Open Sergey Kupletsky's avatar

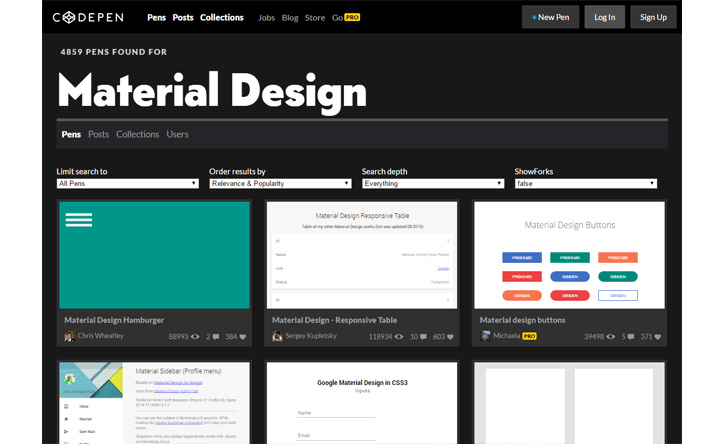(x=277, y=336)
